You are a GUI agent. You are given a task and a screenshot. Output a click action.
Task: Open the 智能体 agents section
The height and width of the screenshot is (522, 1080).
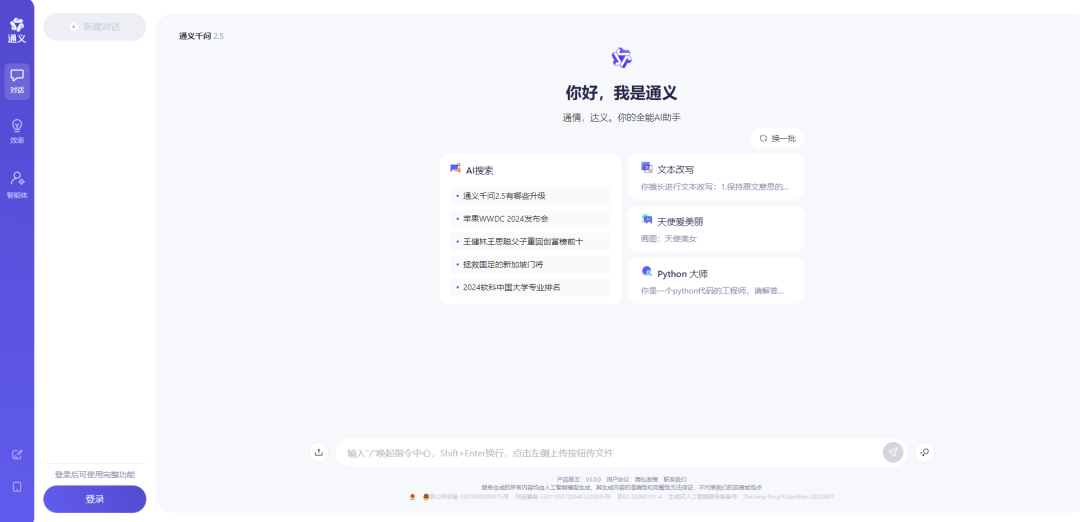coord(17,185)
